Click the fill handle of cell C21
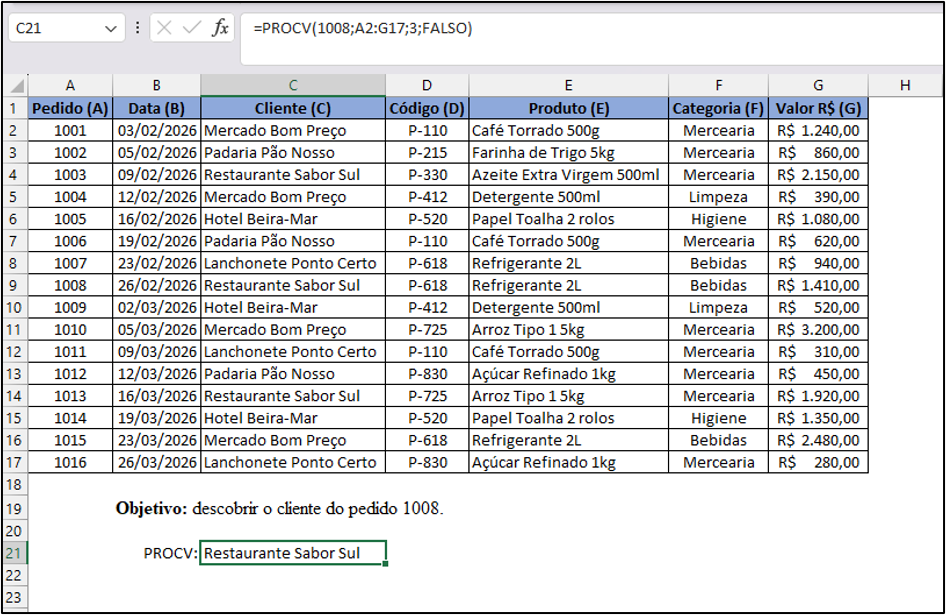This screenshot has height=615, width=946. click(x=385, y=564)
